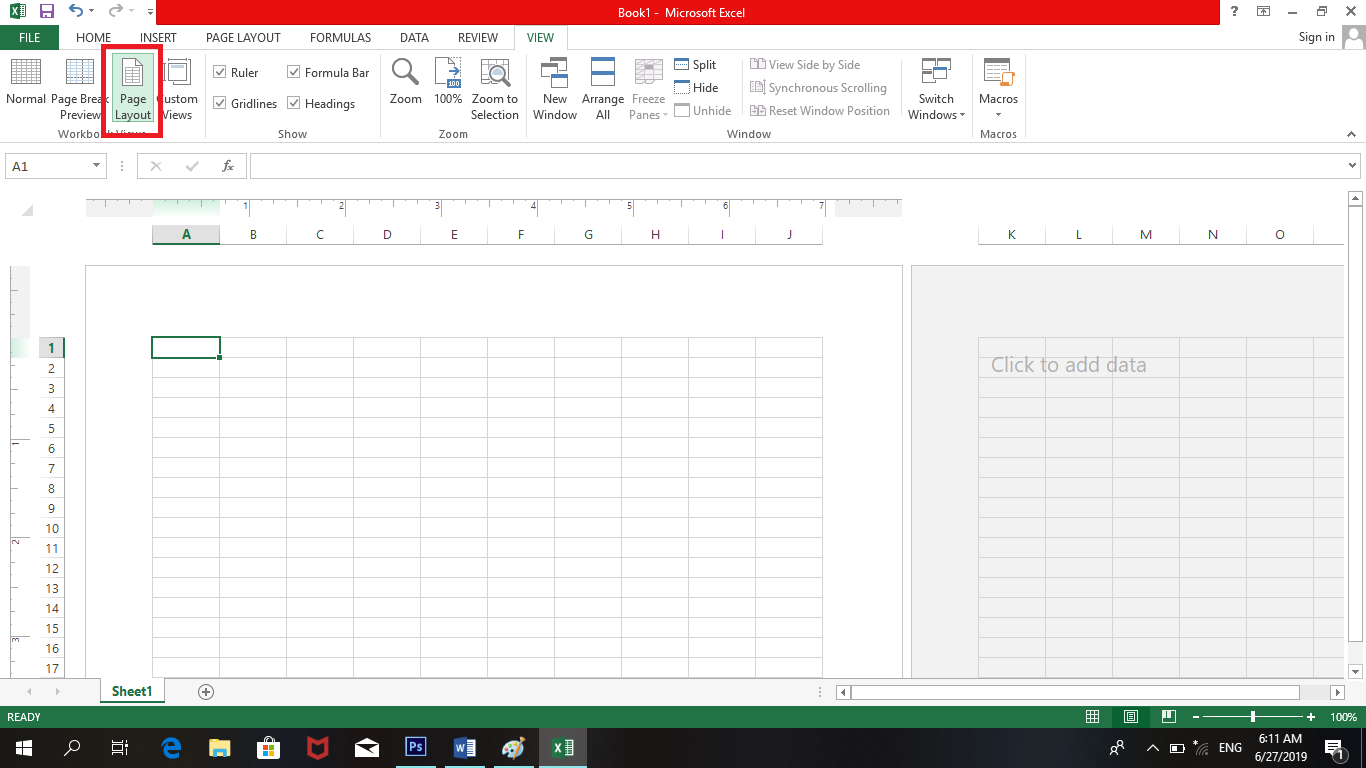Click the Sign in link
1366x768 pixels.
1316,36
